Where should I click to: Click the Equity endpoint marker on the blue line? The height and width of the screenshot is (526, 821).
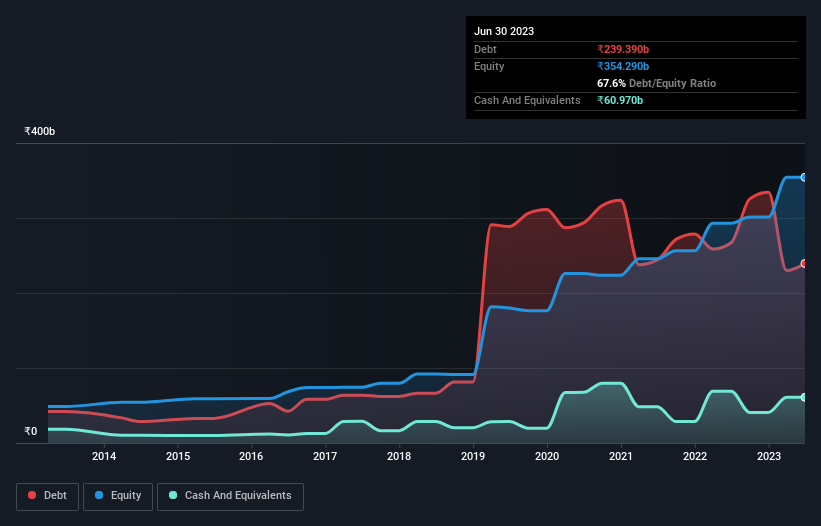(x=804, y=177)
